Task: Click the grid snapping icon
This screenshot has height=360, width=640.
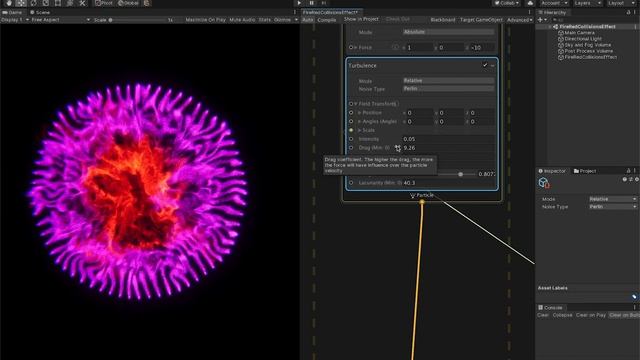Action: coord(147,3)
